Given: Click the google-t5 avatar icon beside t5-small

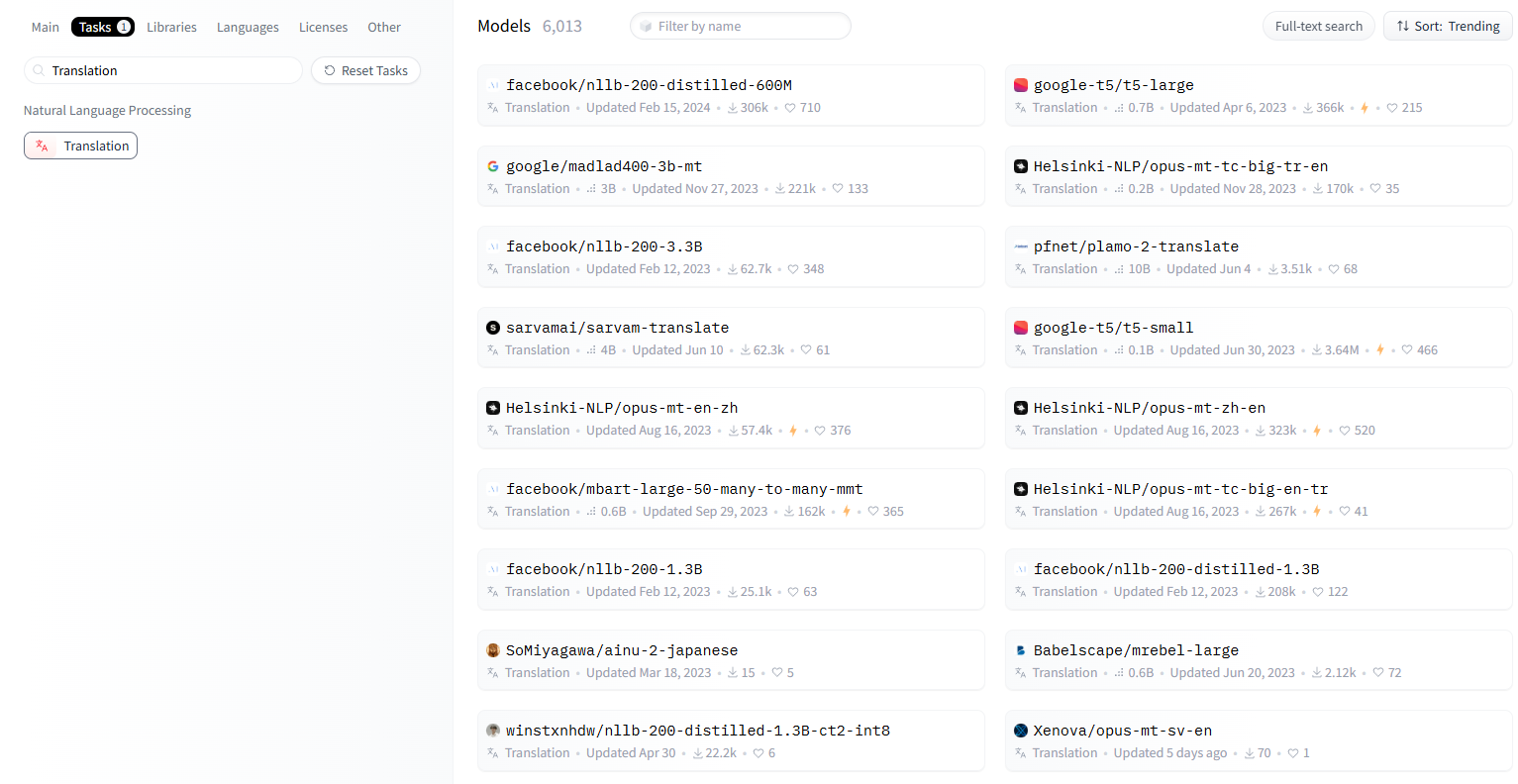Looking at the screenshot, I should click(x=1021, y=328).
